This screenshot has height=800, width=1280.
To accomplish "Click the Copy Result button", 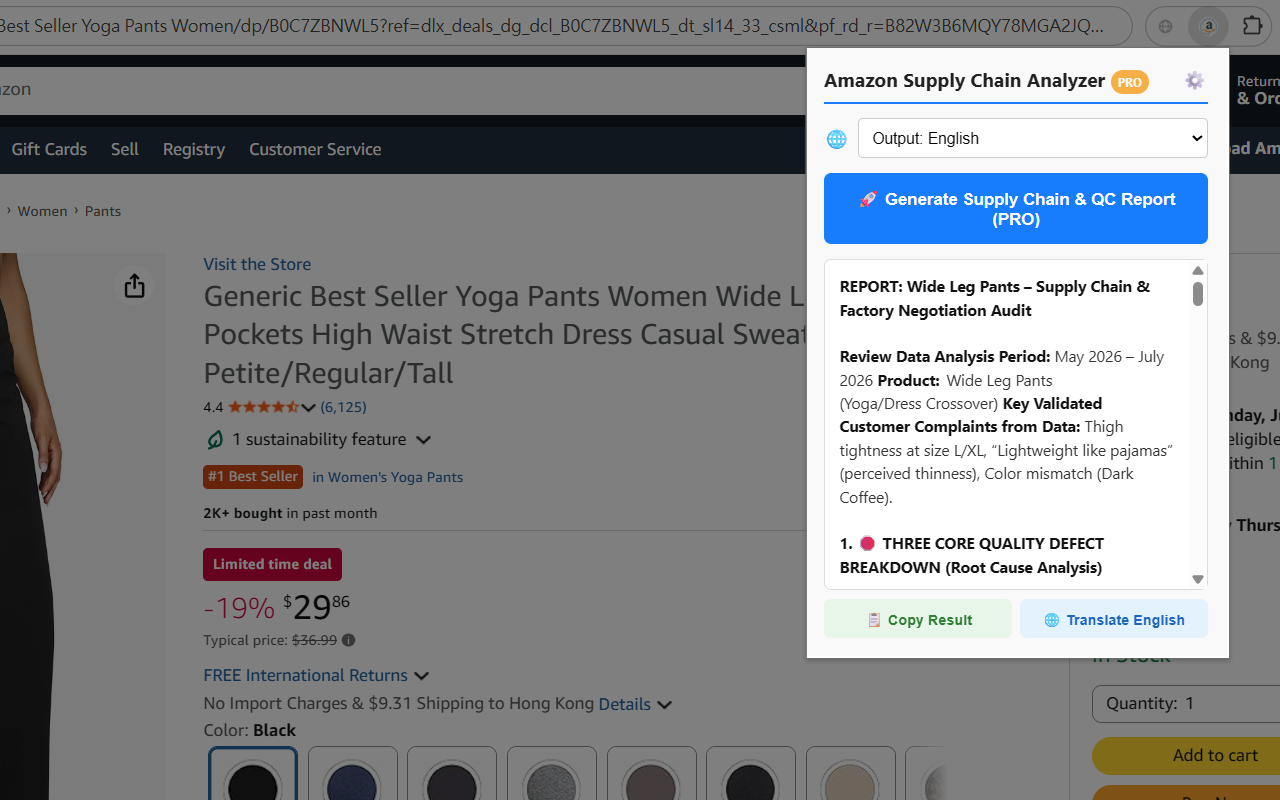I will tap(918, 619).
